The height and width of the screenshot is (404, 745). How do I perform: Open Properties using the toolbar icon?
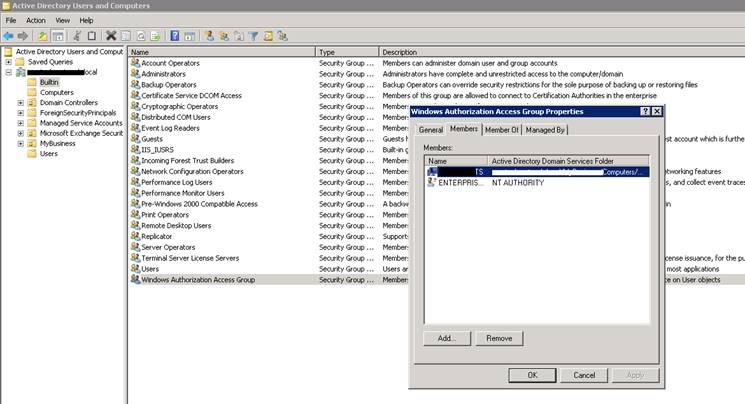(126, 36)
